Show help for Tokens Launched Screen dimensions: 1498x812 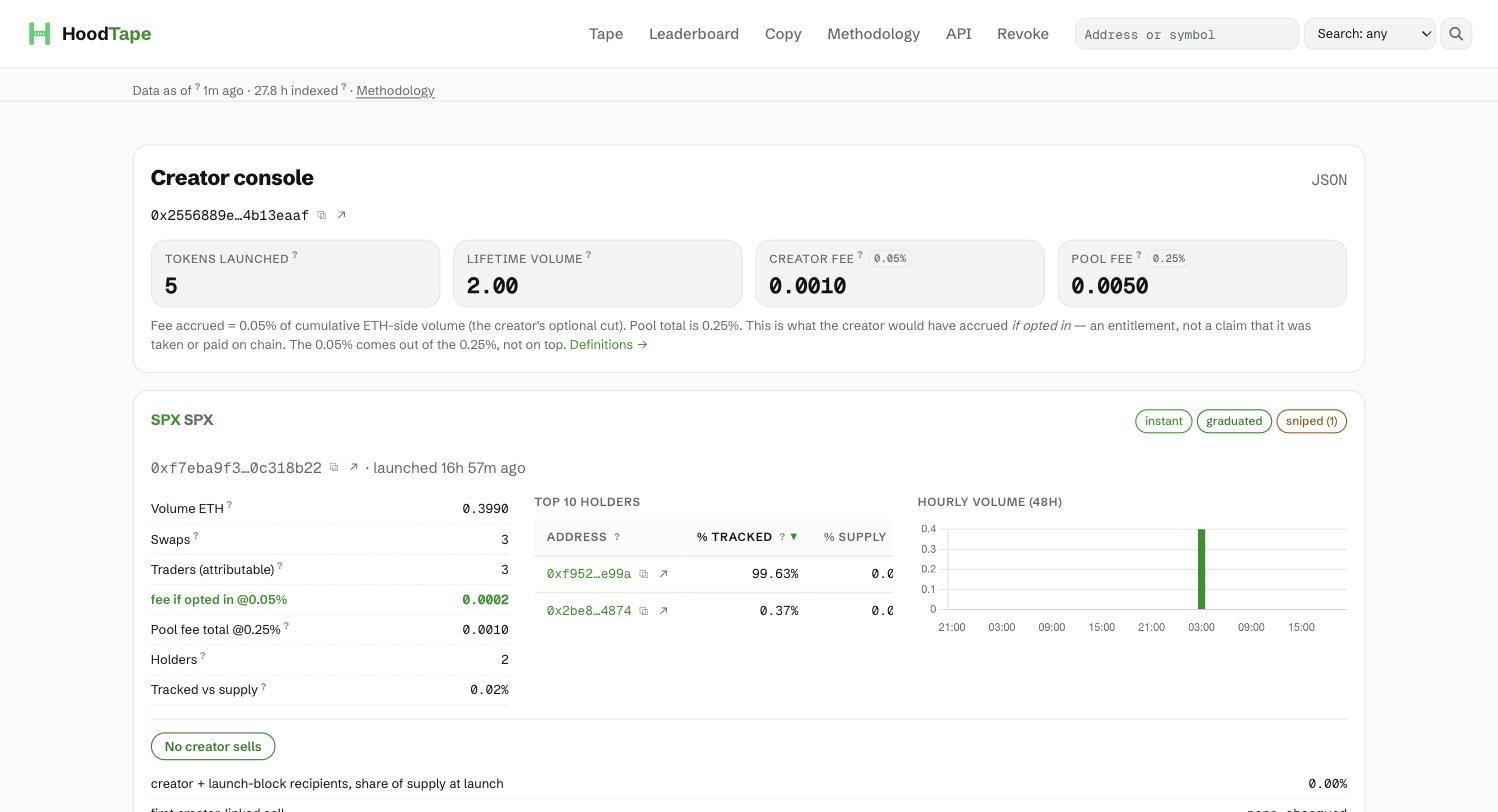click(295, 256)
